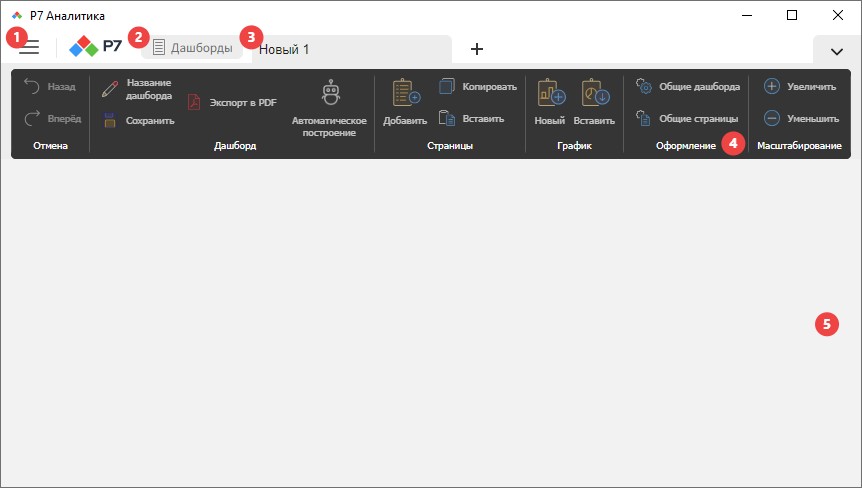Viewport: 862px width, 488px height.
Task: Select the Новый 1 tab
Action: (x=352, y=49)
